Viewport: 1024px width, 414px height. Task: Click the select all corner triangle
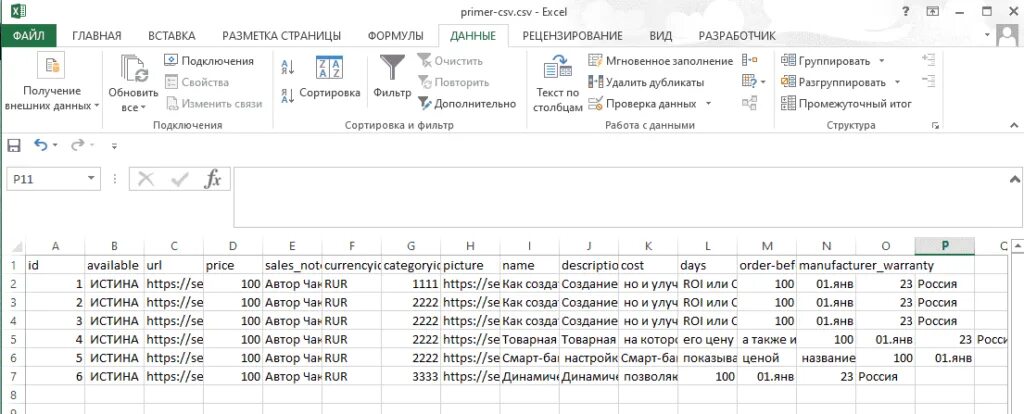[16, 246]
